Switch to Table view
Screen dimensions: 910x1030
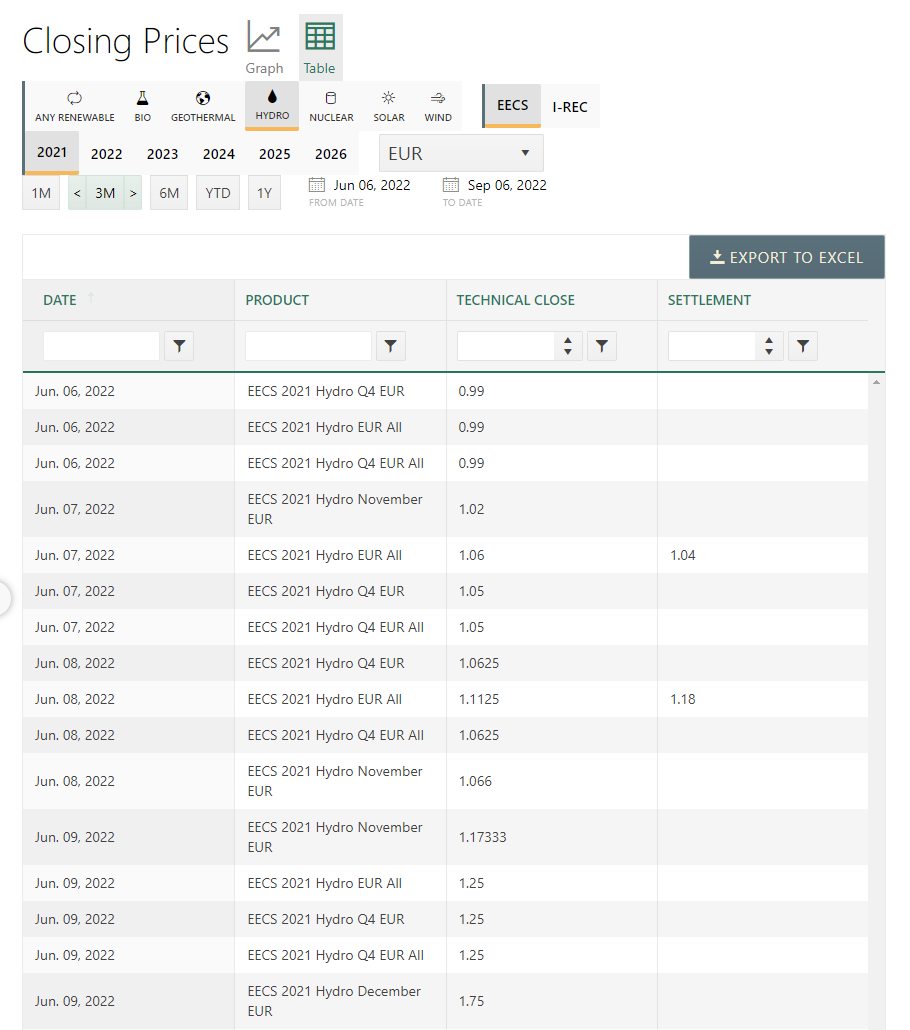320,47
